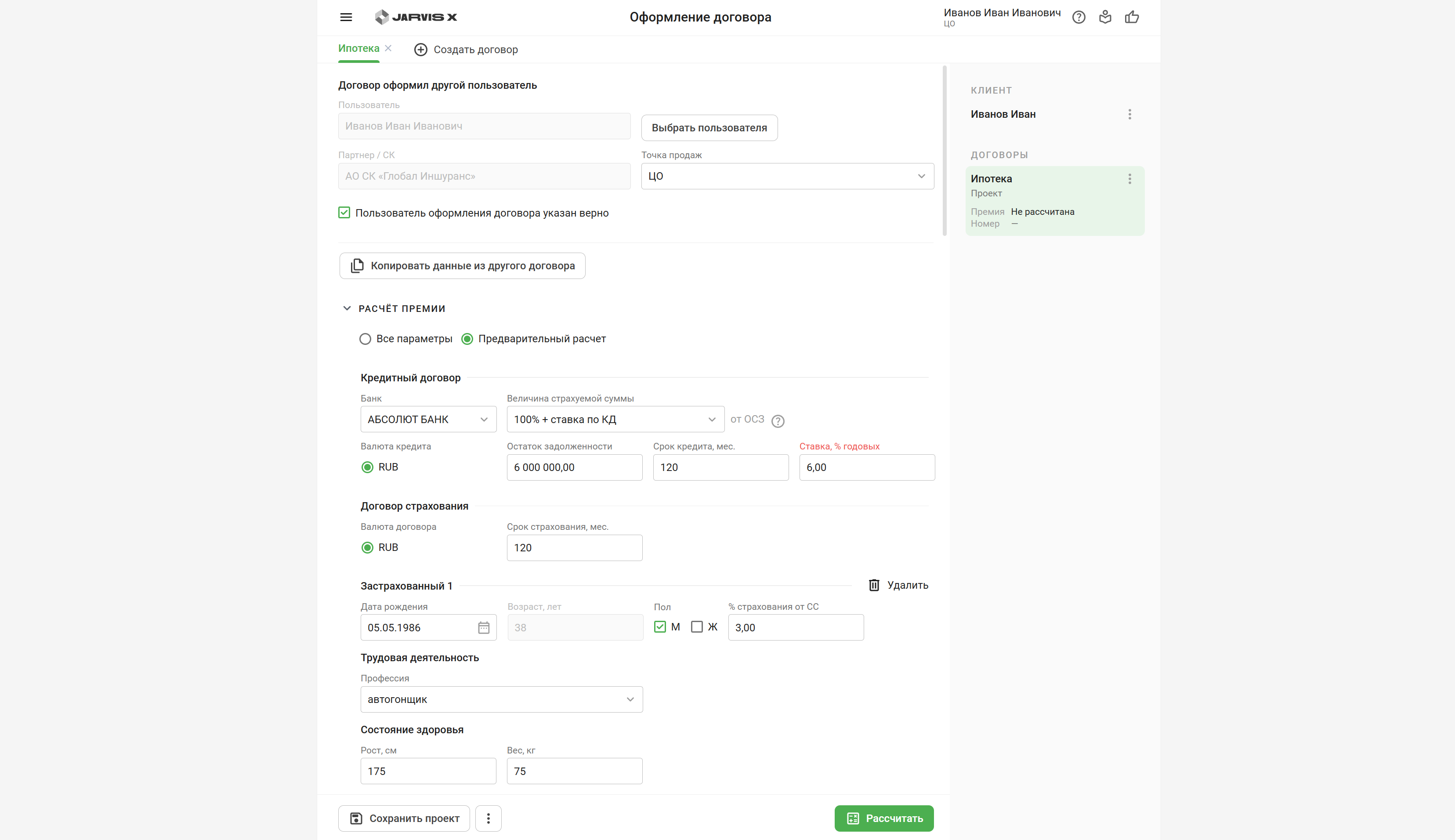Image resolution: width=1455 pixels, height=840 pixels.
Task: Click the Остаток задолженности input field
Action: pos(574,467)
